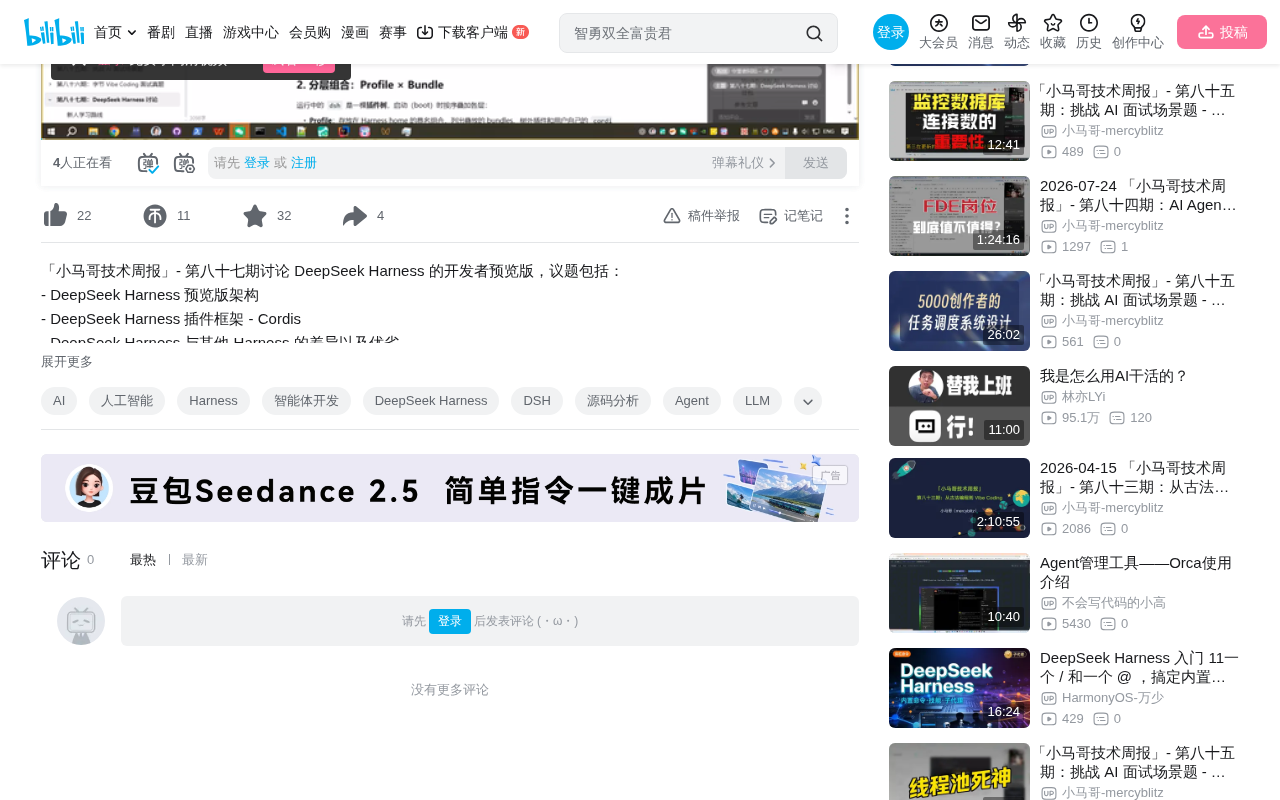Image resolution: width=1280 pixels, height=800 pixels.
Task: Expand description via 展开更多
Action: 67,362
